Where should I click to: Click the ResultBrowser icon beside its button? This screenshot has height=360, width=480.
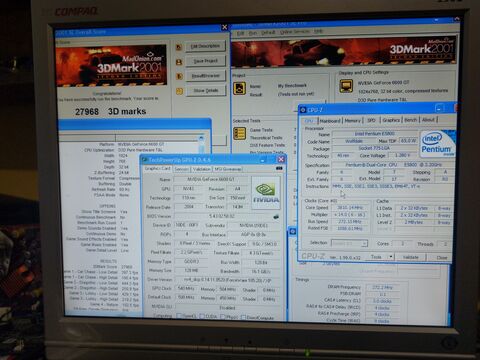click(179, 76)
